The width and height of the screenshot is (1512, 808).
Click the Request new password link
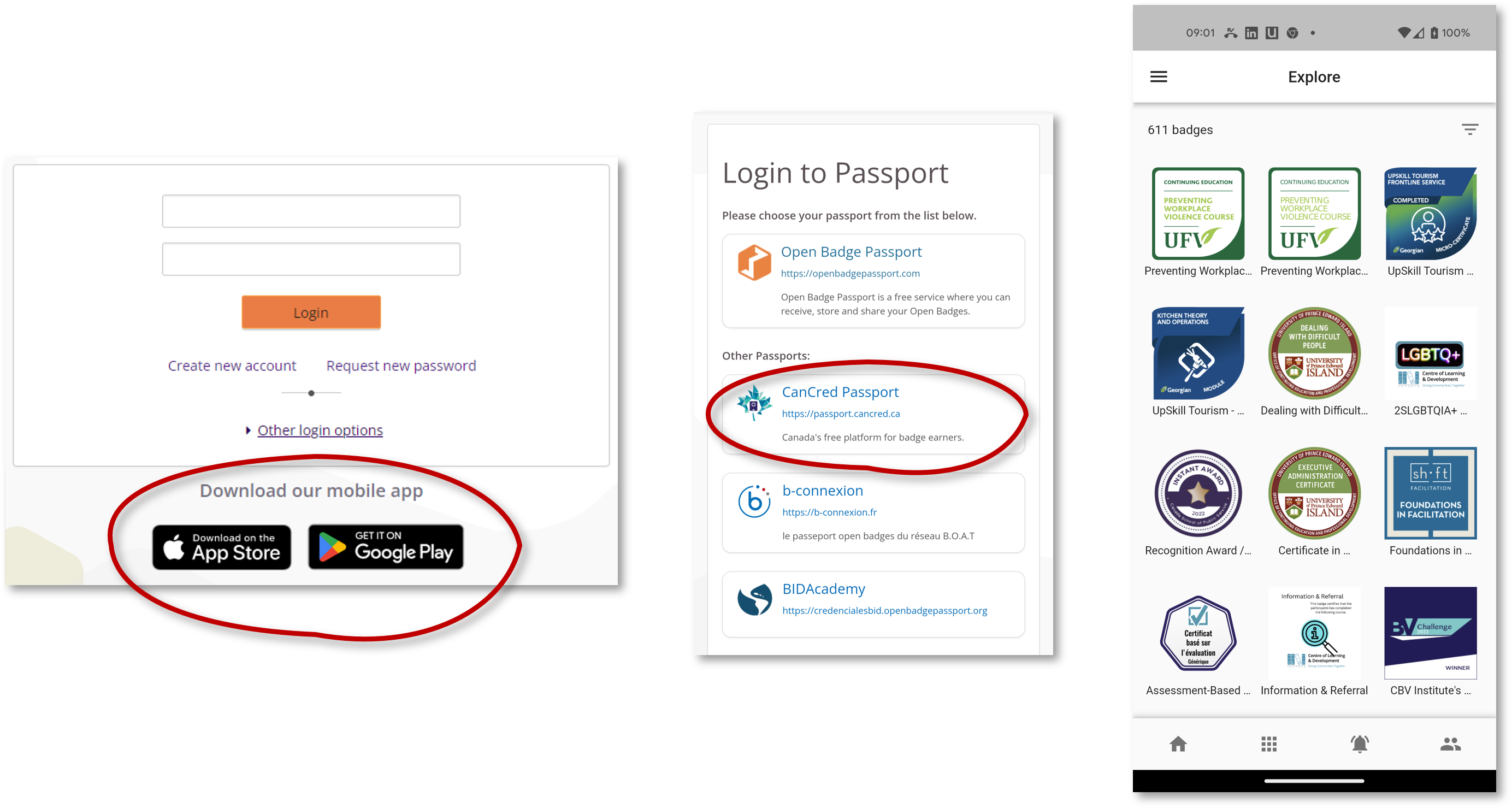[401, 365]
